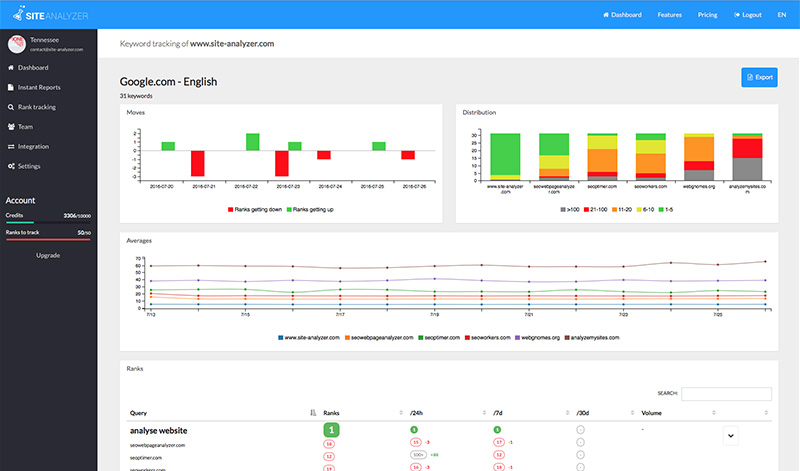This screenshot has width=800, height=471.
Task: Open Integration via its arrows icon
Action: click(11, 146)
